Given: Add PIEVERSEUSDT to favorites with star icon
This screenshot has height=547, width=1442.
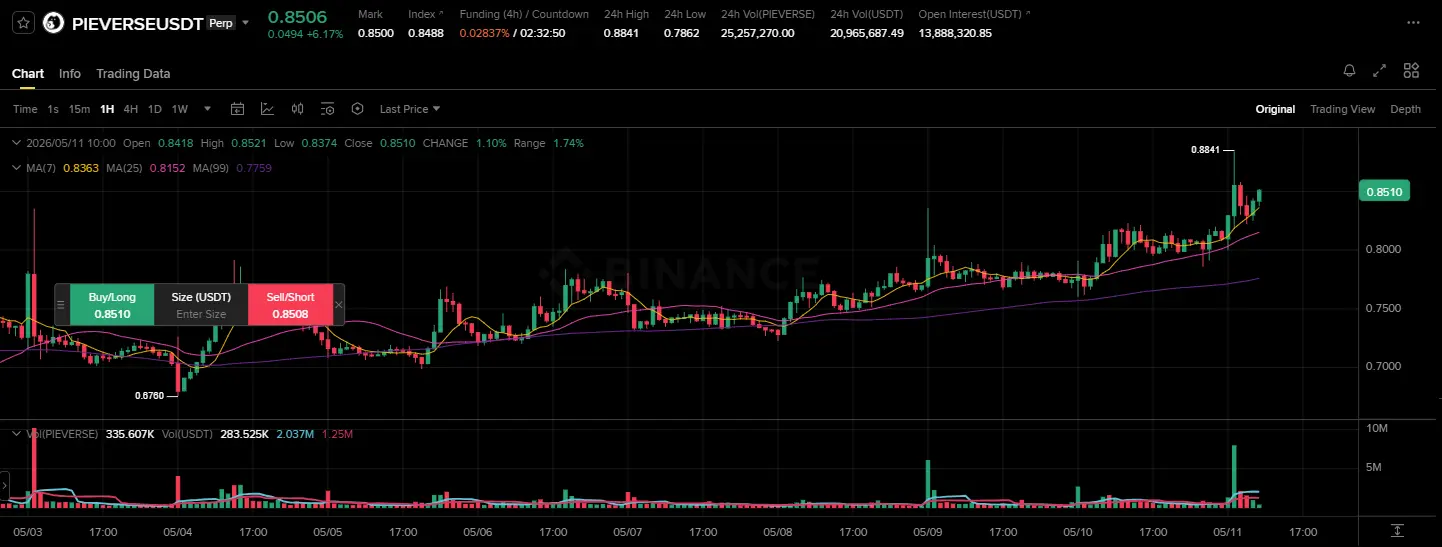Looking at the screenshot, I should tap(24, 23).
